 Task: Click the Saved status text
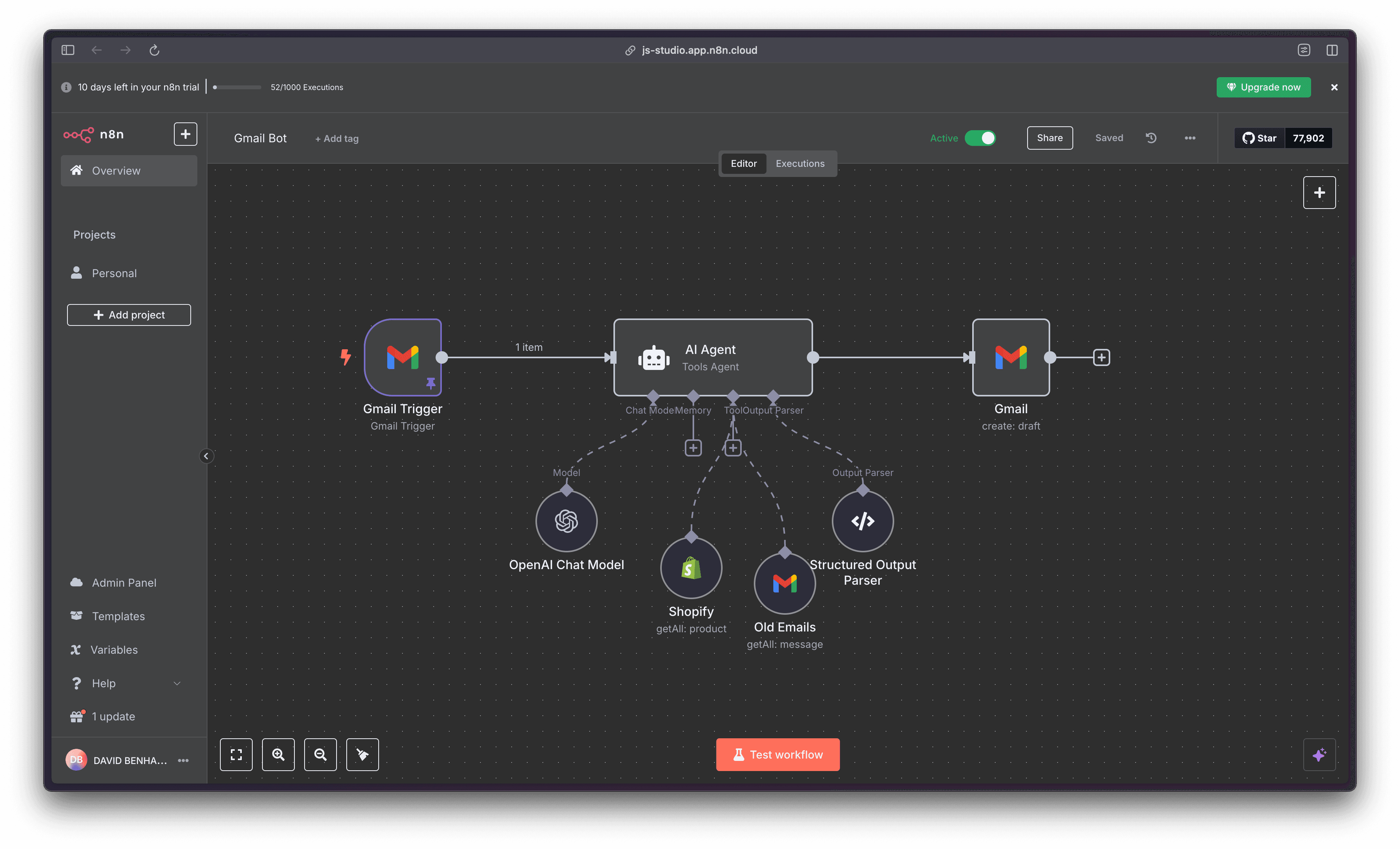click(x=1109, y=138)
